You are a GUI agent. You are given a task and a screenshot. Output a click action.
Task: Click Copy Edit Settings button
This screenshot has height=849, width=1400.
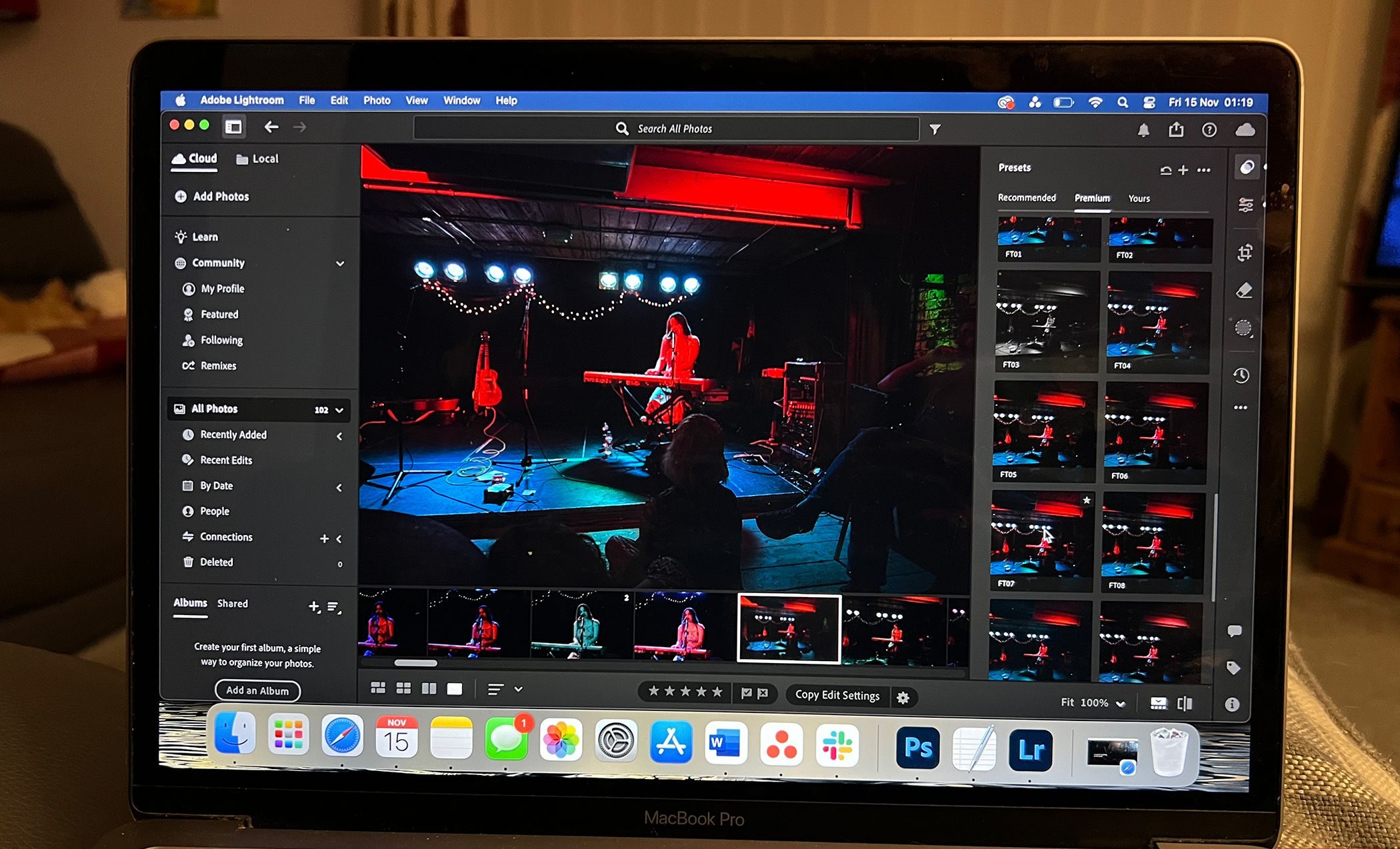point(837,695)
